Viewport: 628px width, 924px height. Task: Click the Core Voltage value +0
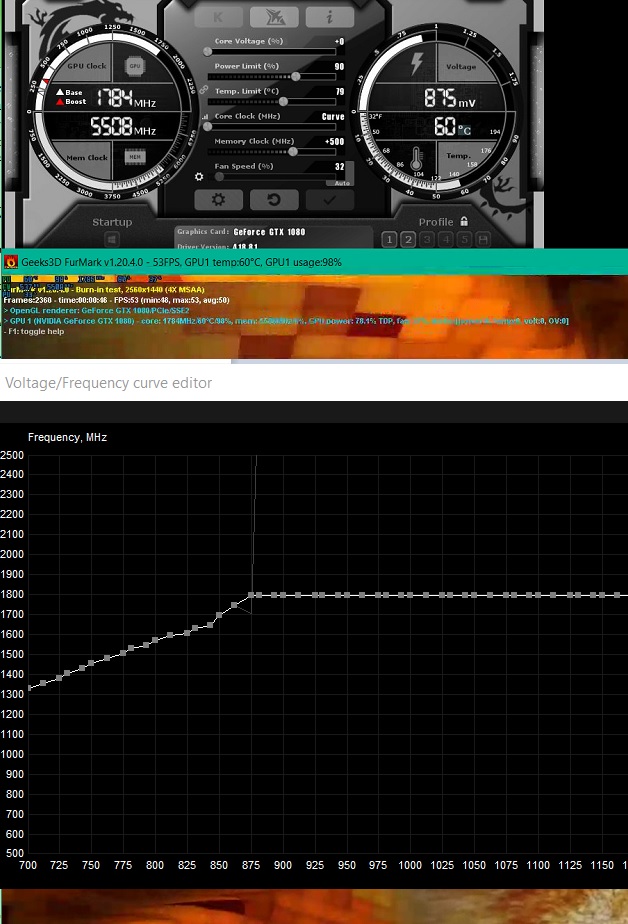(339, 41)
